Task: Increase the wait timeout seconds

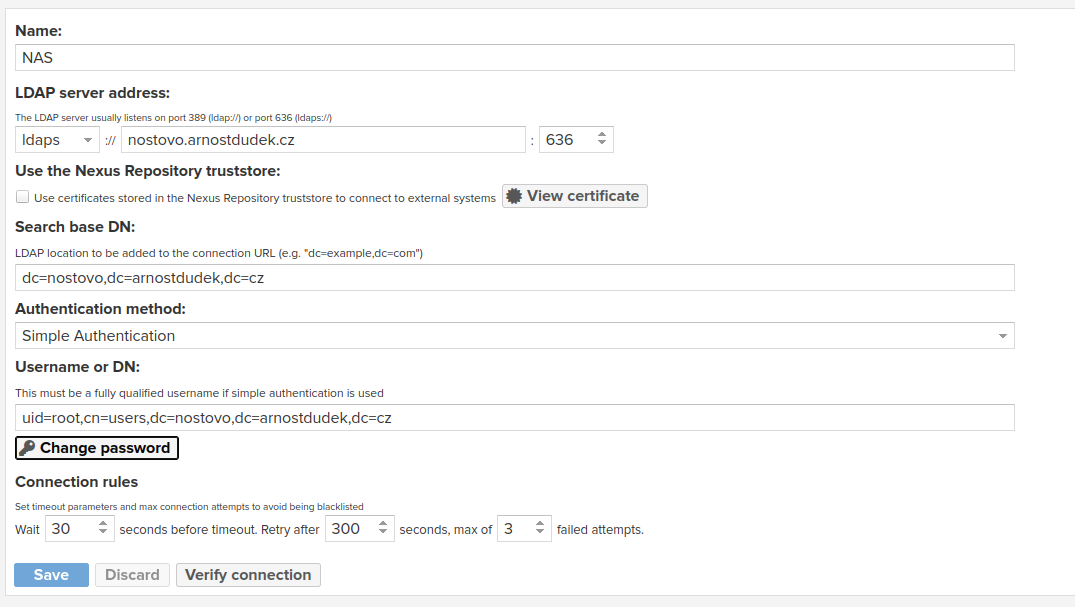Action: pyautogui.click(x=103, y=524)
